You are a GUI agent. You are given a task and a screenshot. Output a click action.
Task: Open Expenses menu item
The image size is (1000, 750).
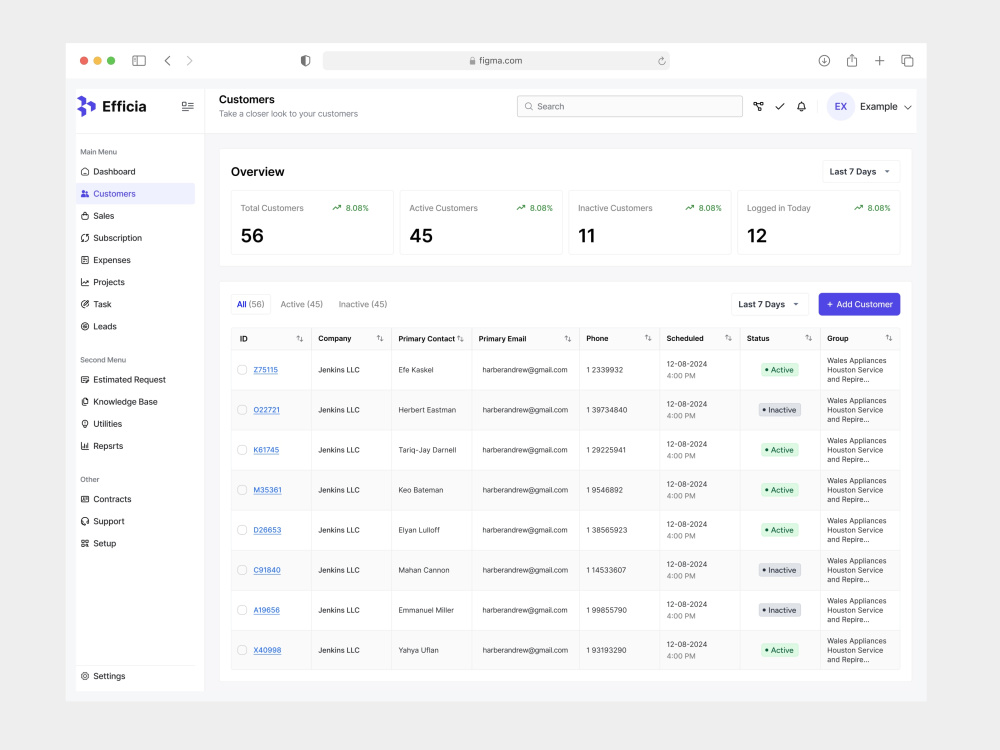(135, 260)
